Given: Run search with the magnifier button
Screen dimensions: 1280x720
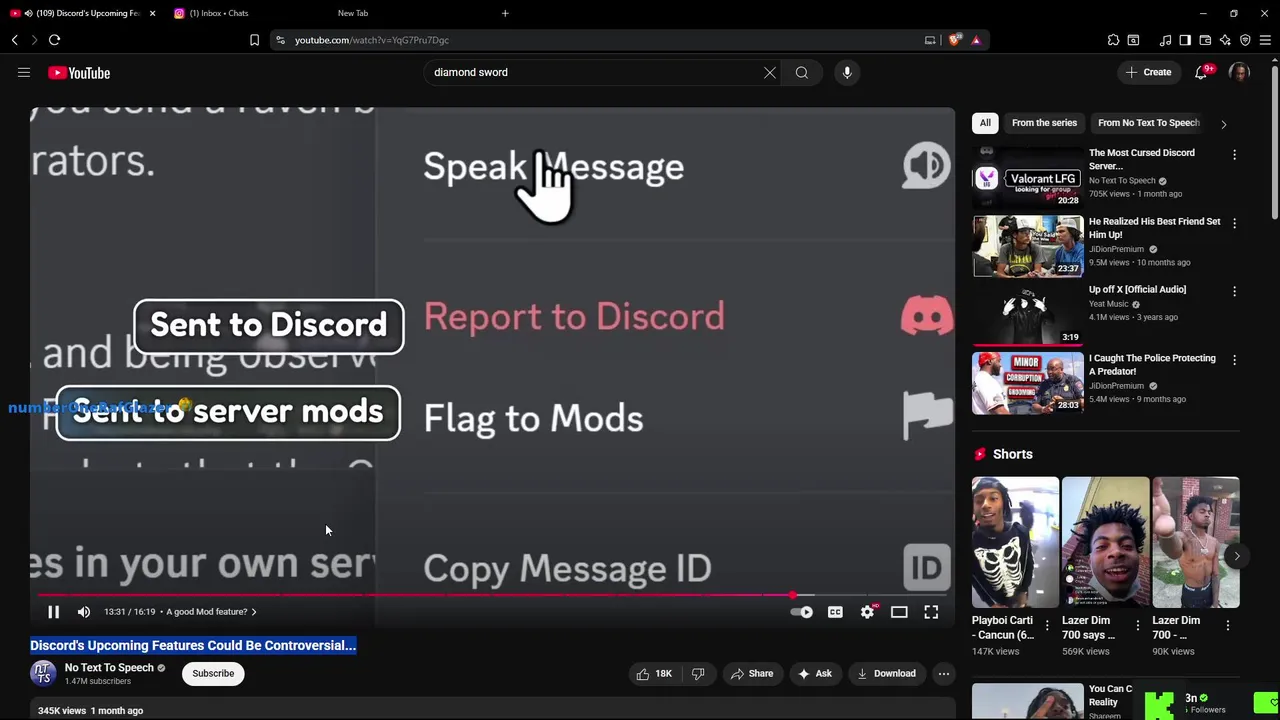Looking at the screenshot, I should pyautogui.click(x=802, y=72).
